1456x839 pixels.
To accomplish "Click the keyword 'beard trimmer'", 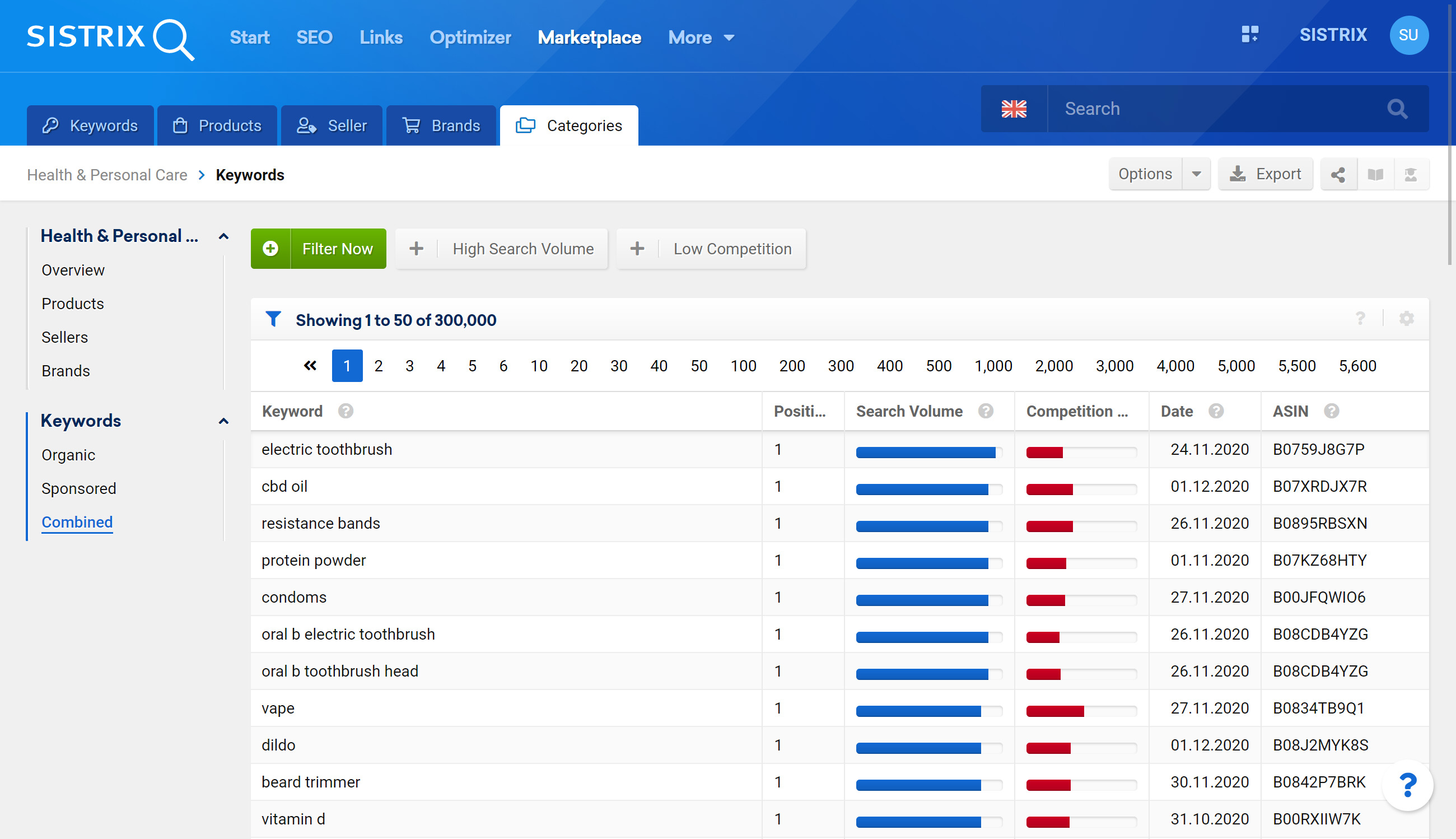I will tap(311, 782).
